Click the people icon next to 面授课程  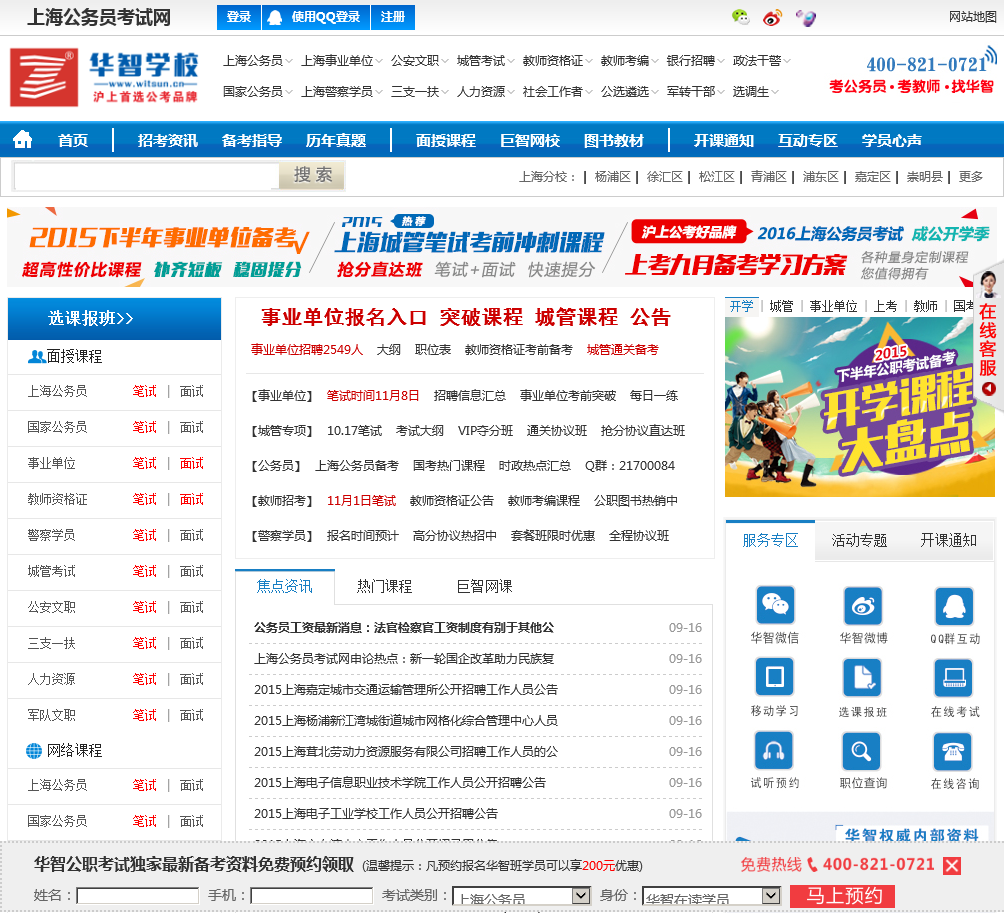pos(36,357)
